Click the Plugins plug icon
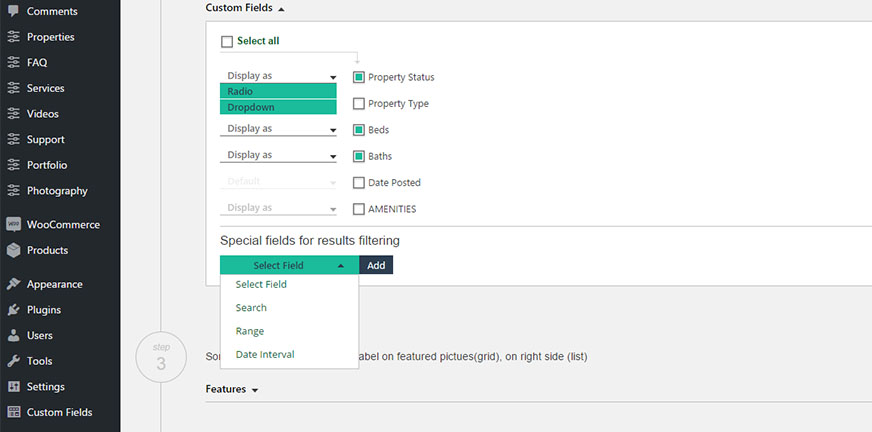The height and width of the screenshot is (432, 872). tap(13, 310)
